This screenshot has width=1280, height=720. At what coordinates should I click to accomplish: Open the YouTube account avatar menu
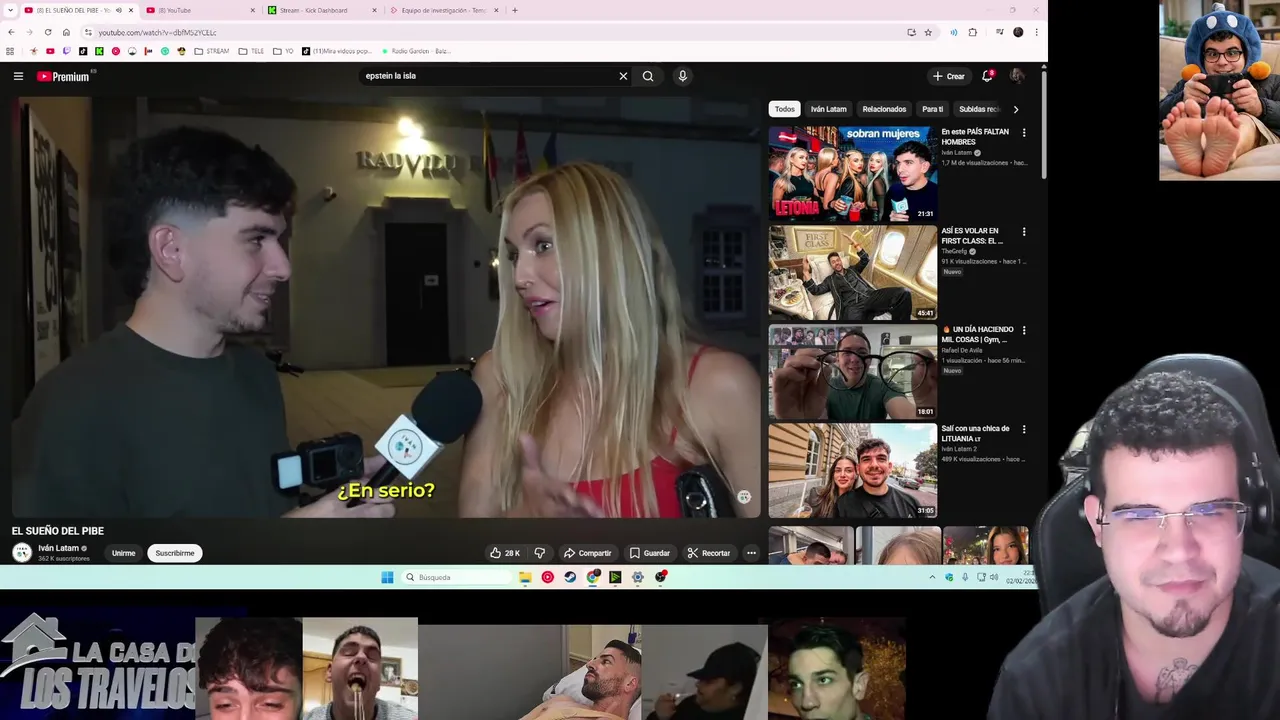1017,76
